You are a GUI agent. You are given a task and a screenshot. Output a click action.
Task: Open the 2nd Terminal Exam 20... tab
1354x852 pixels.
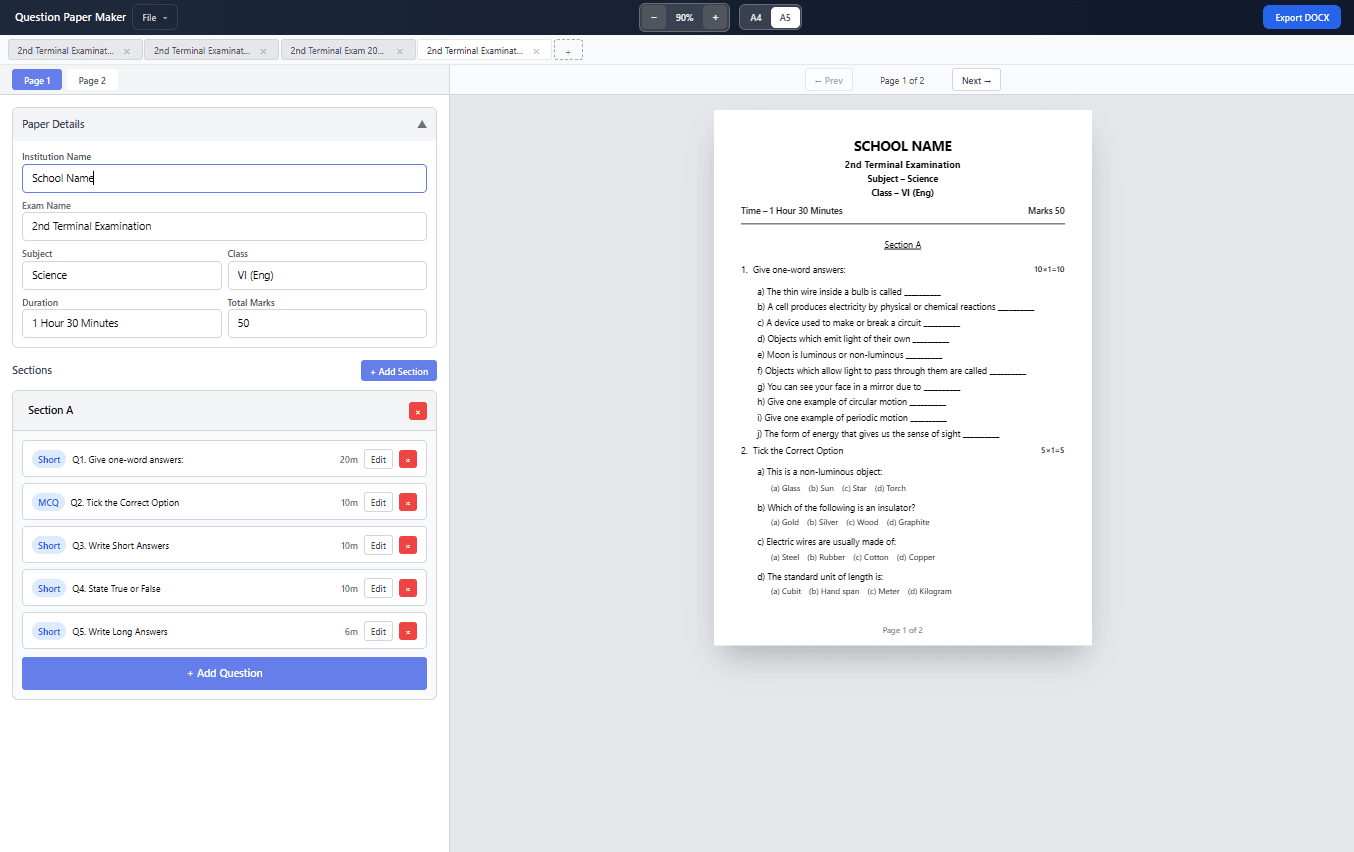[337, 51]
